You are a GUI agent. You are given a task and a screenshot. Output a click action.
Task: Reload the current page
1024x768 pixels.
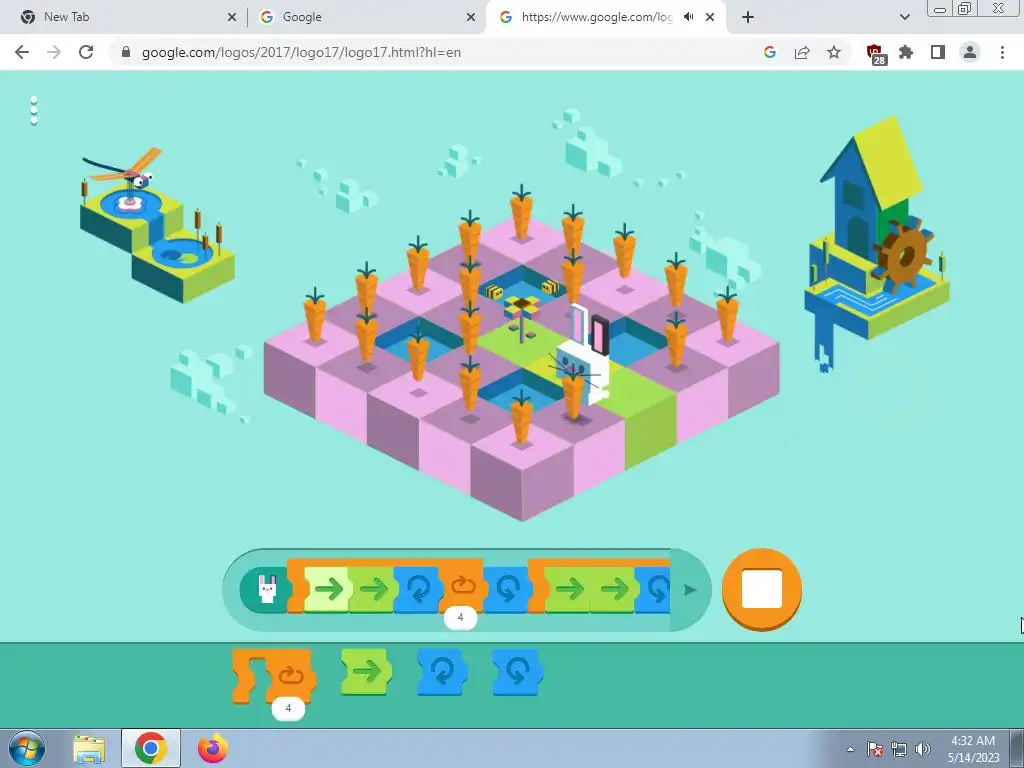point(86,52)
